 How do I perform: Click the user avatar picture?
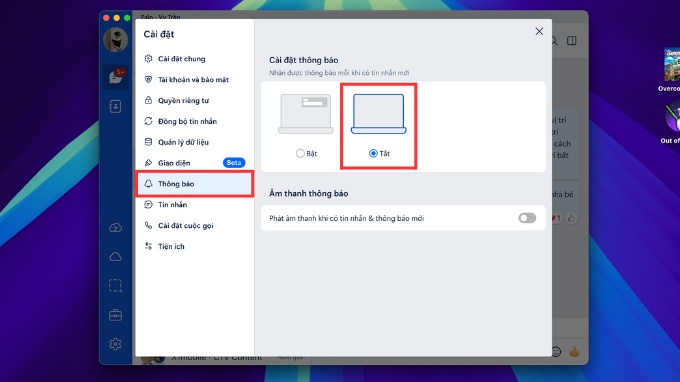pyautogui.click(x=115, y=40)
